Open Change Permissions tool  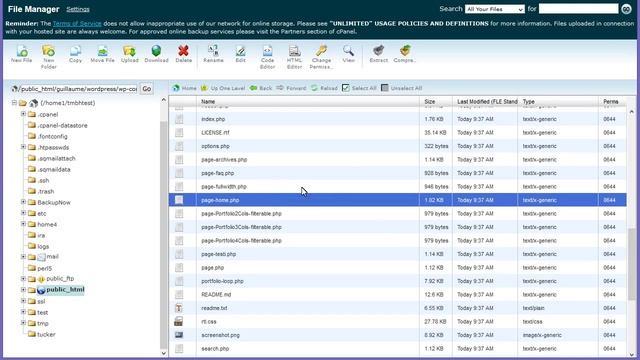(x=321, y=57)
